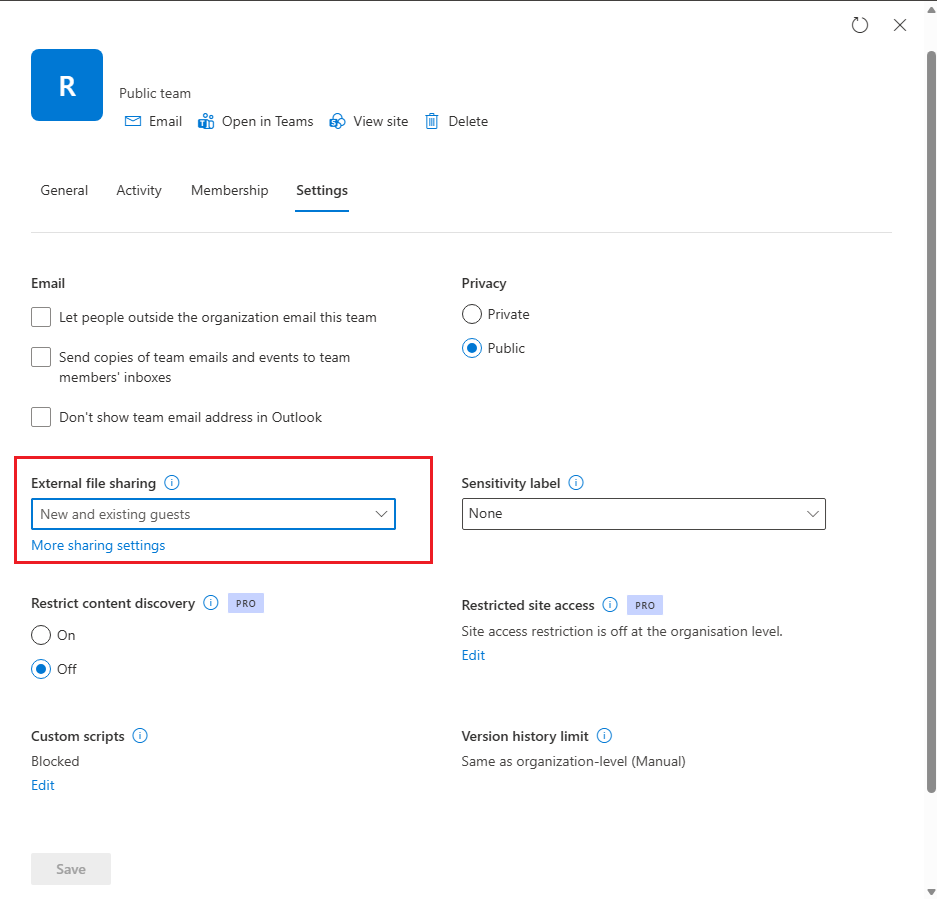Go to the Membership tab
This screenshot has width=937, height=899.
click(x=229, y=190)
